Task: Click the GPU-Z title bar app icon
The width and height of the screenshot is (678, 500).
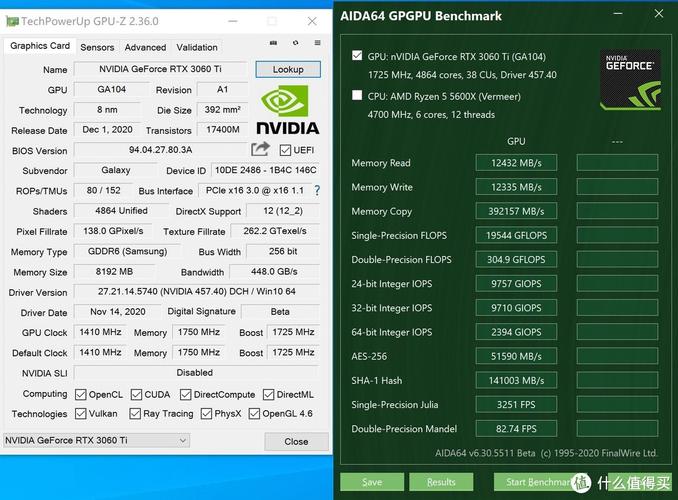Action: click(12, 21)
